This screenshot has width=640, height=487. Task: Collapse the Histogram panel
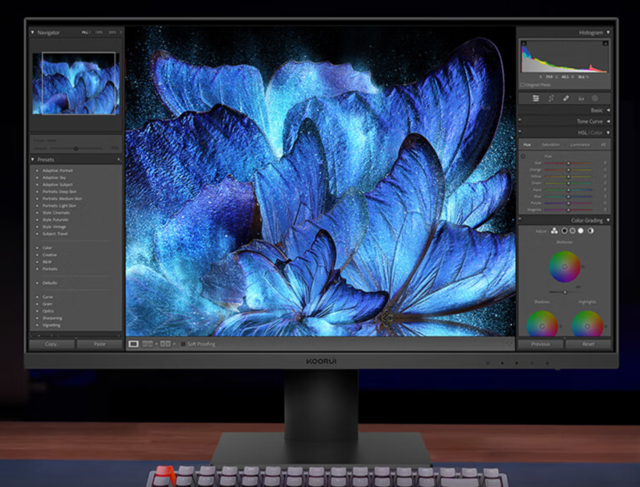(x=608, y=32)
